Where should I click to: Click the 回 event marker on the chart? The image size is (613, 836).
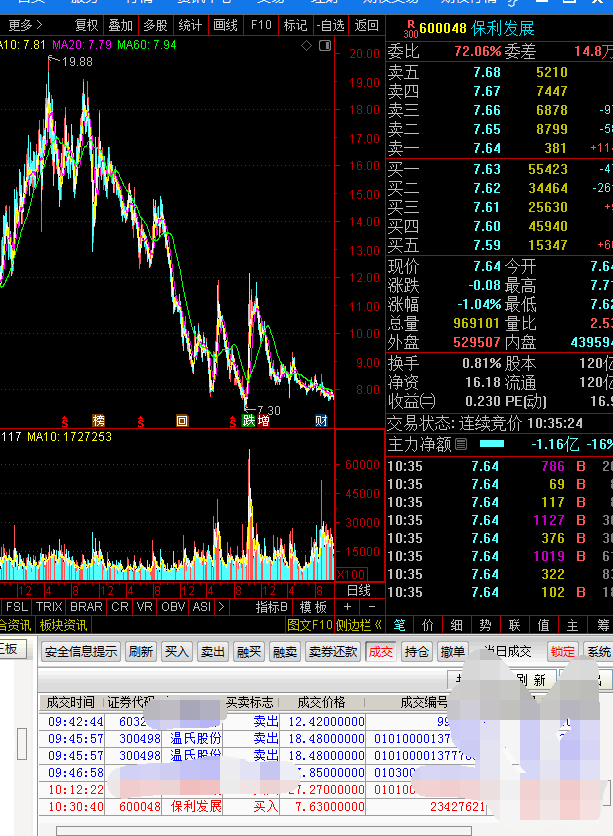(x=182, y=421)
